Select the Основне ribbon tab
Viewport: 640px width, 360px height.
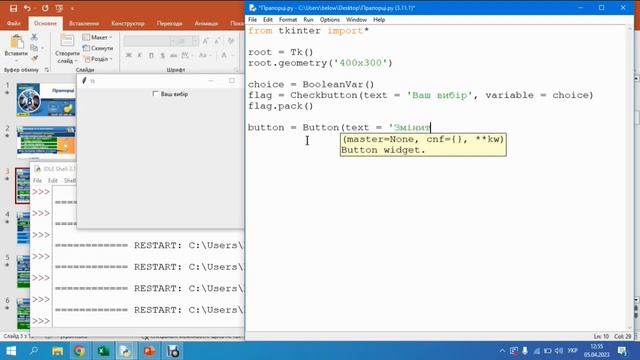point(45,24)
